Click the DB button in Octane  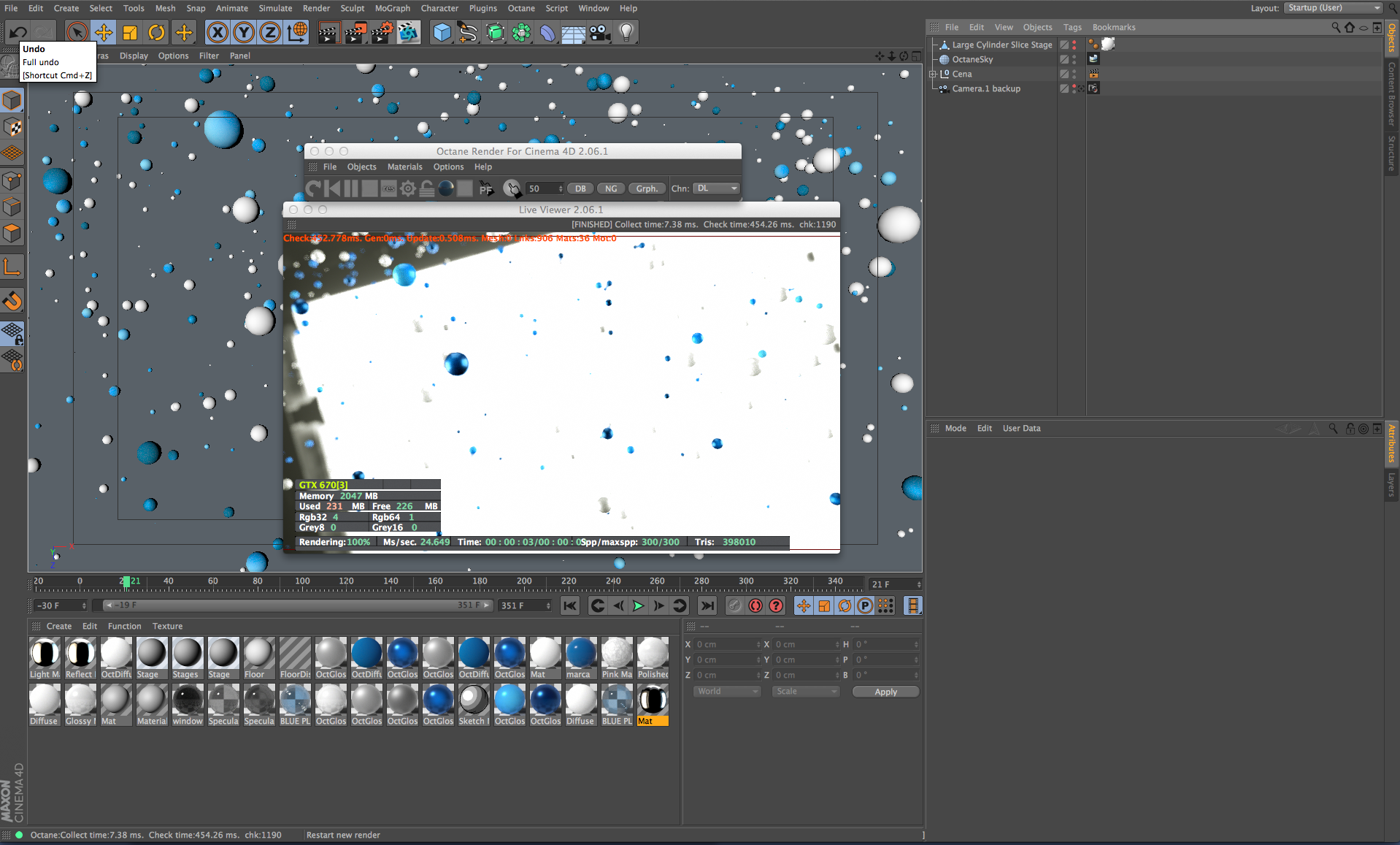(x=580, y=188)
